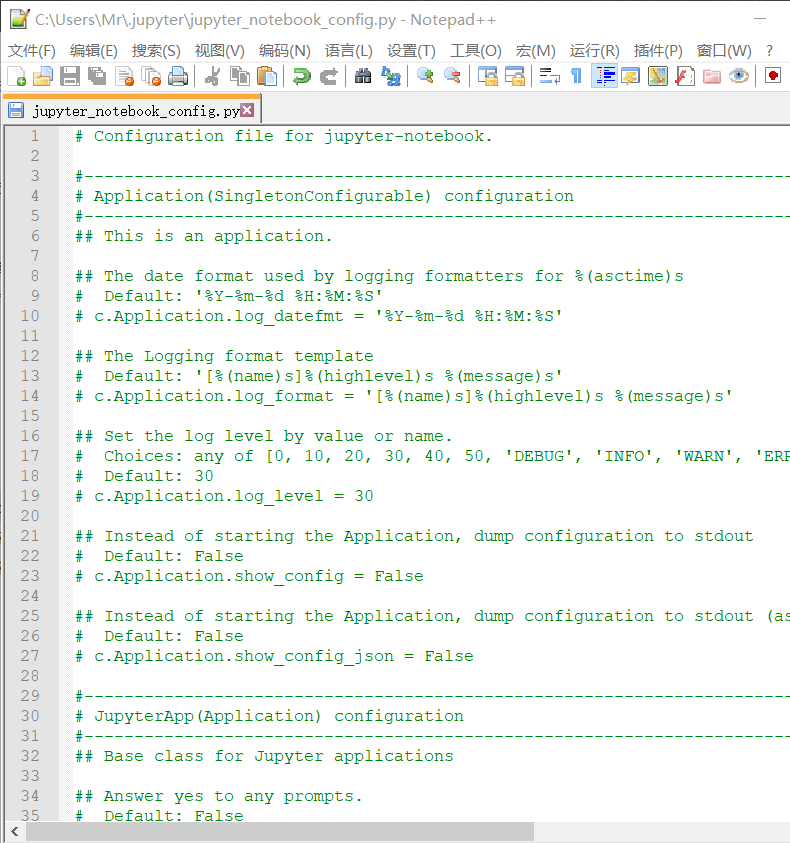
Task: Print the document with the printer icon
Action: [x=178, y=76]
